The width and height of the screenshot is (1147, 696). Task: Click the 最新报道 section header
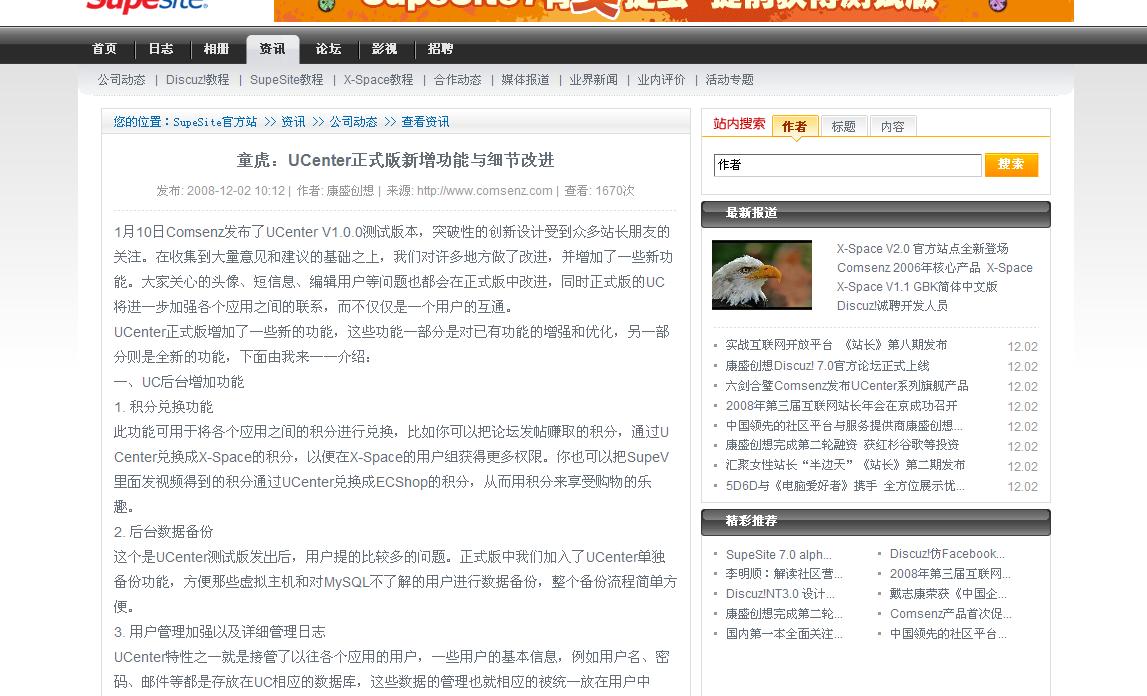click(876, 214)
